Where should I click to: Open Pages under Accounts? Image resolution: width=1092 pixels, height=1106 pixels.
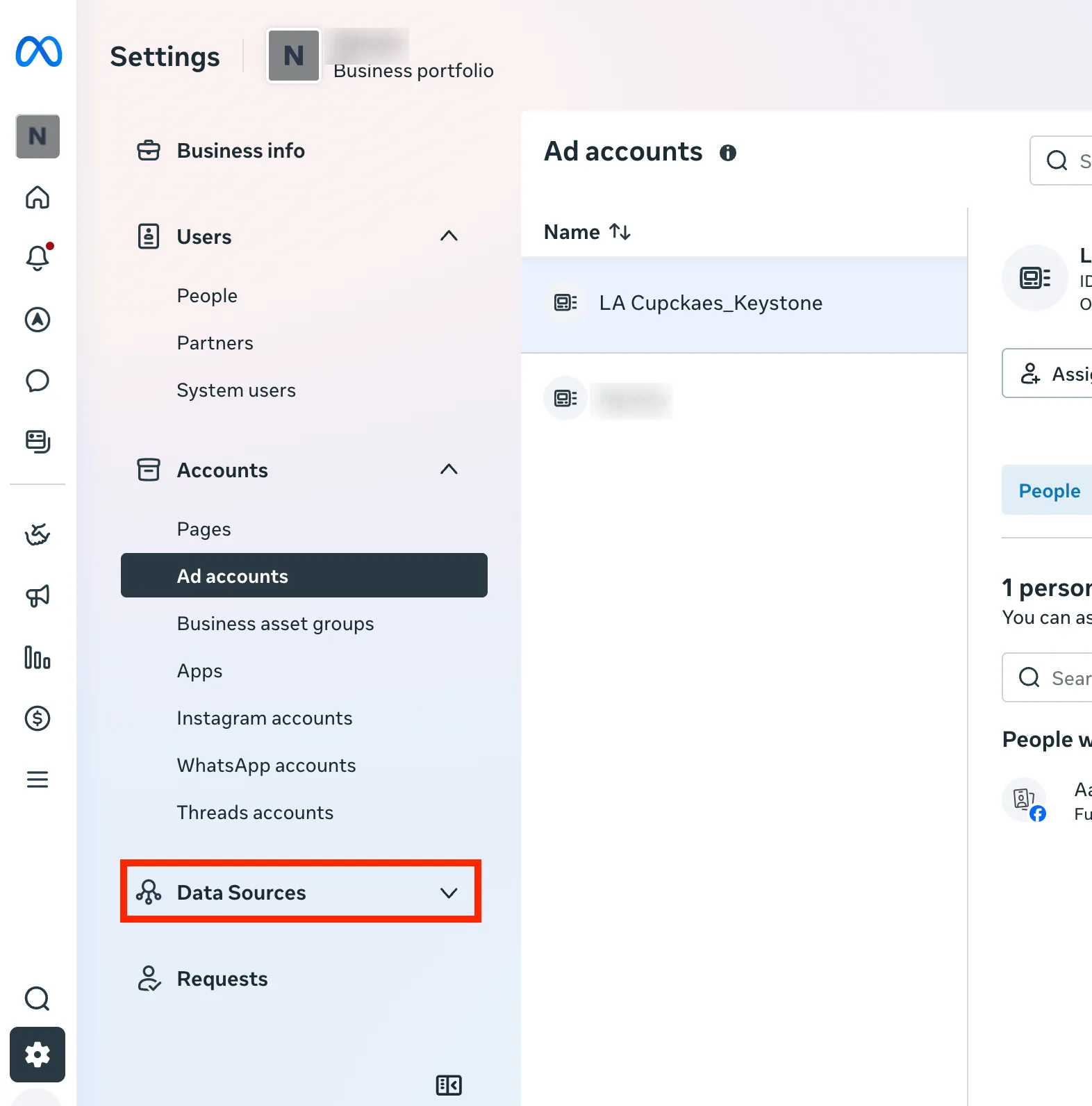pyautogui.click(x=204, y=529)
